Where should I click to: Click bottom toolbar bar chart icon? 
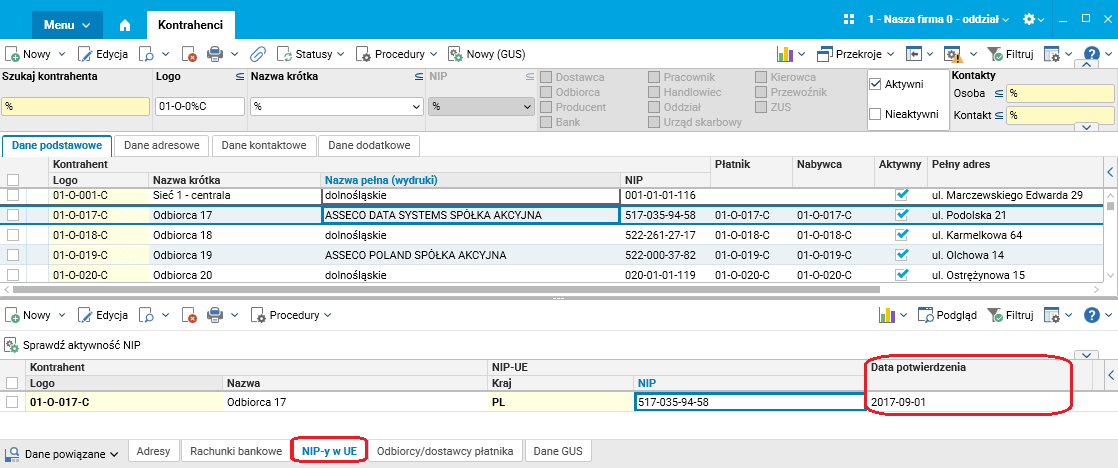(887, 315)
